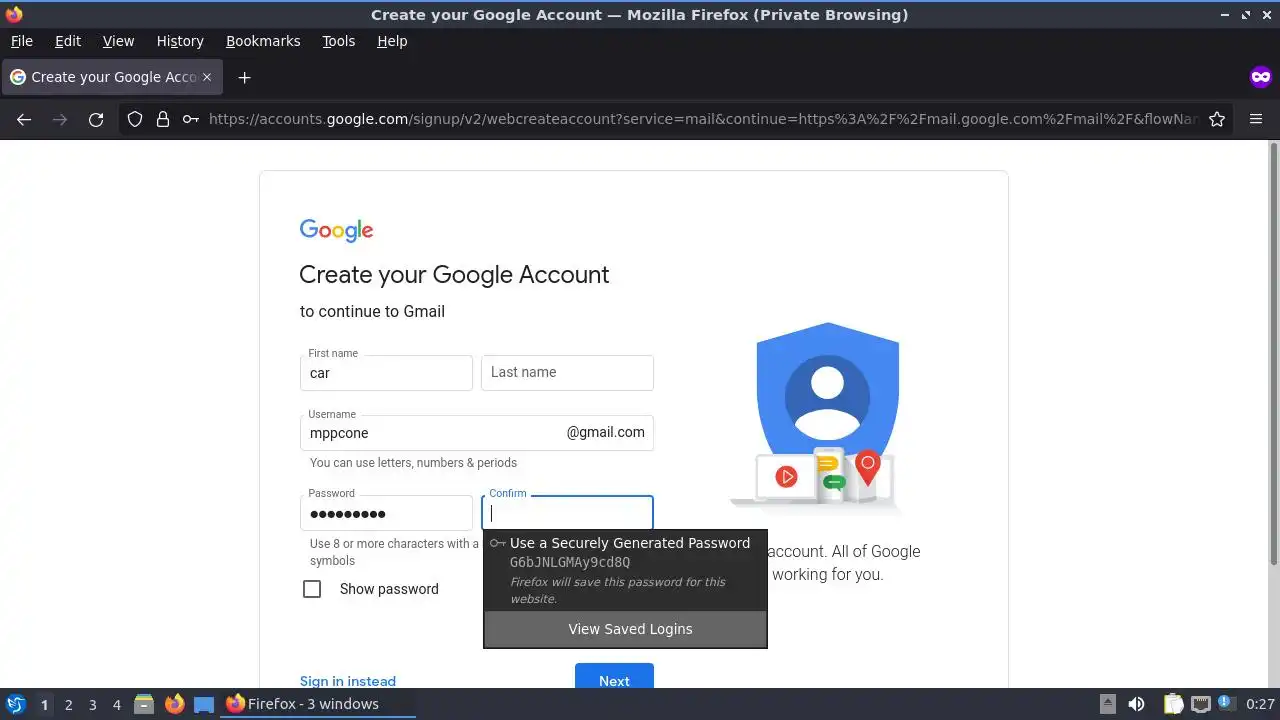Reload the current page

(x=96, y=119)
